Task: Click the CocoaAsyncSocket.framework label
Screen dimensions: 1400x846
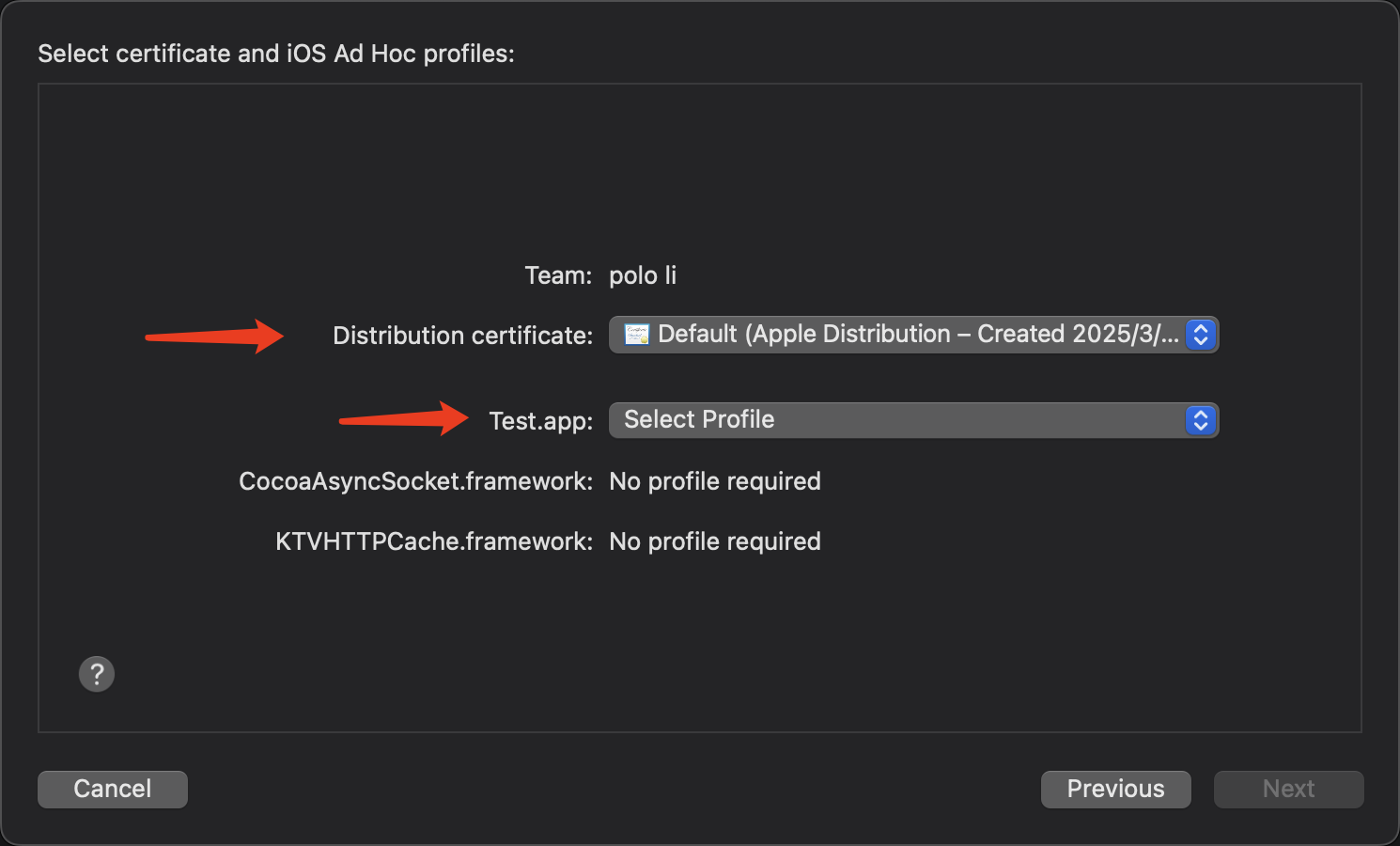Action: (x=415, y=481)
